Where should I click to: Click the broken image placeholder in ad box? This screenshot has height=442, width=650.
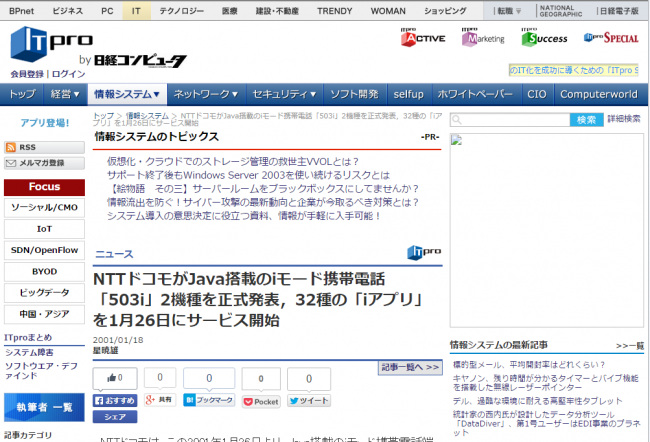[456, 140]
